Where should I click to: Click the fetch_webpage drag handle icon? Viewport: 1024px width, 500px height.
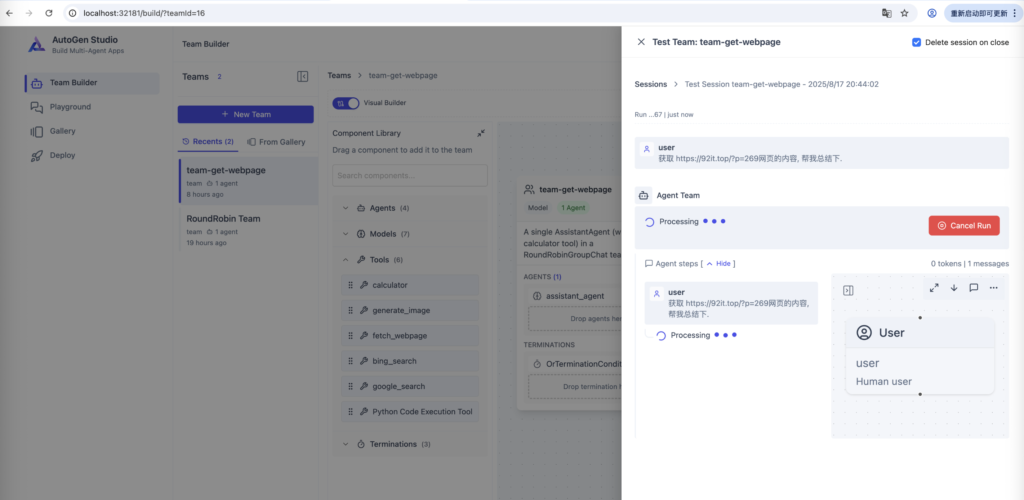(351, 336)
